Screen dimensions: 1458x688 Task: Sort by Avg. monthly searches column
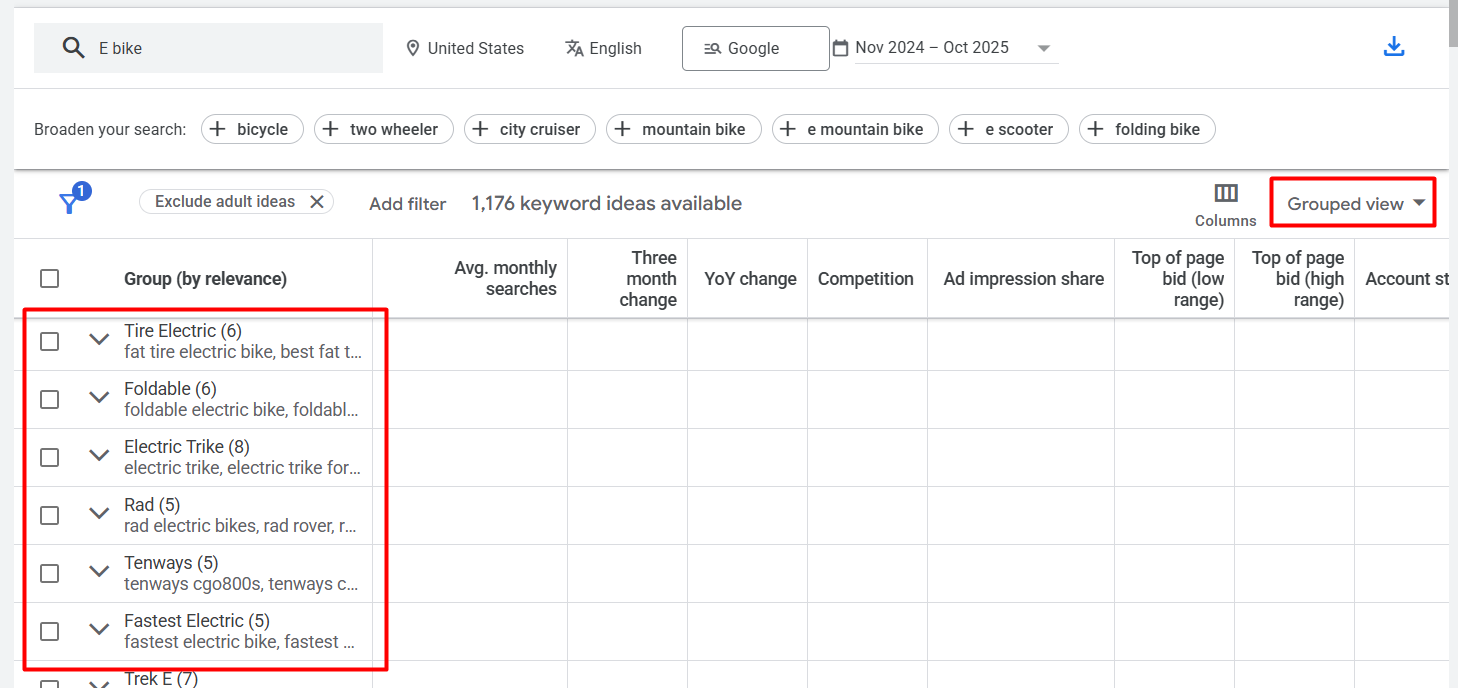coord(505,279)
